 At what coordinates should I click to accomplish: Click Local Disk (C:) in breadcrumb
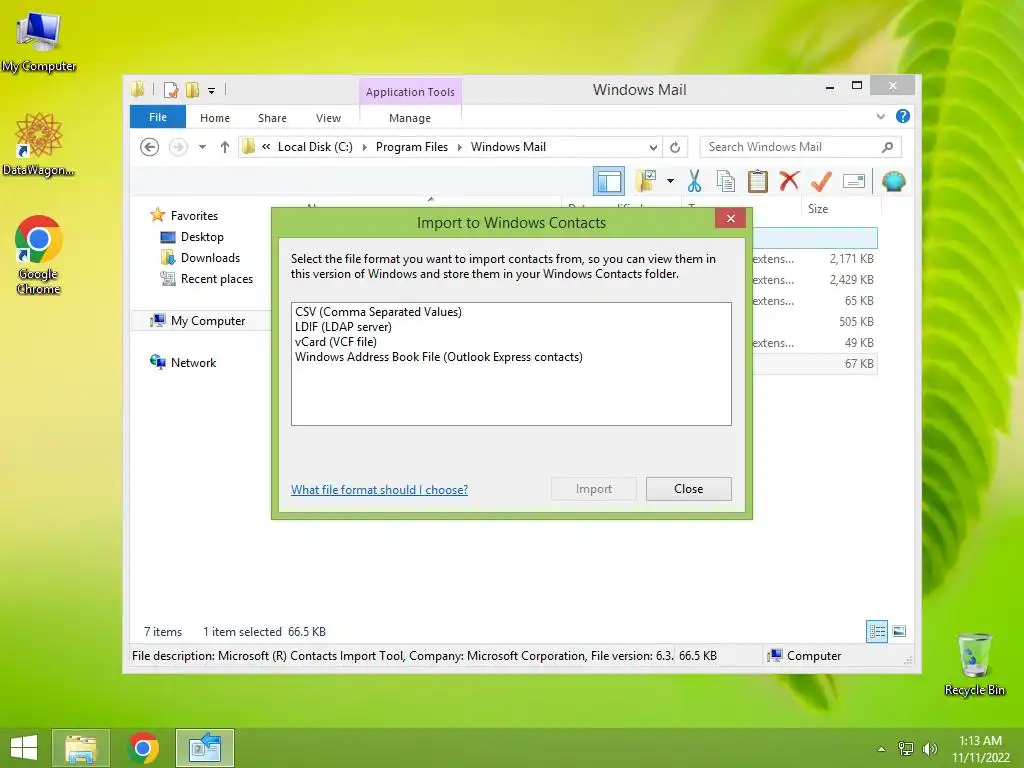pos(315,147)
